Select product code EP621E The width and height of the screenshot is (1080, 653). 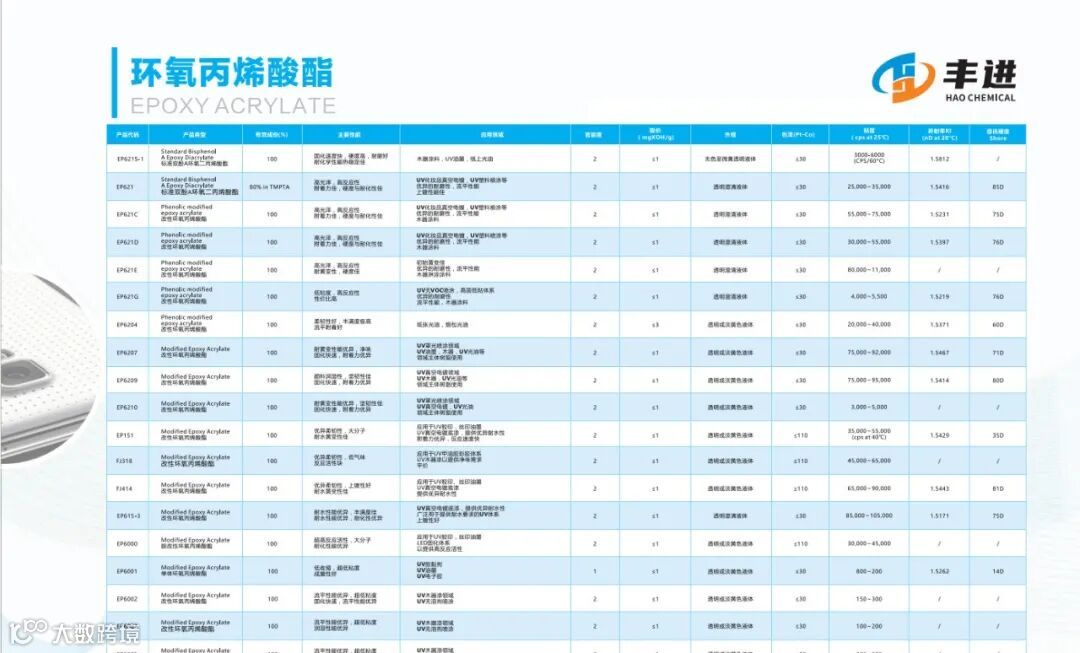click(x=127, y=270)
